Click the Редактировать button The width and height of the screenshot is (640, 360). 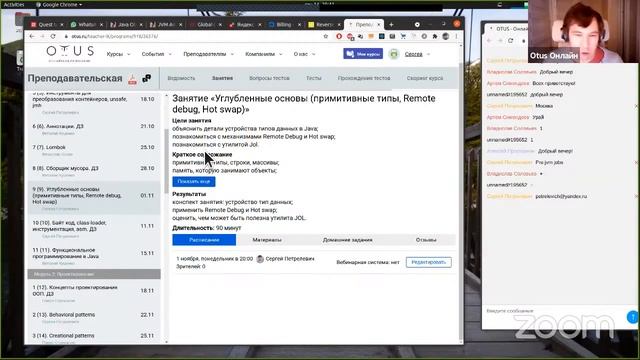pos(429,262)
